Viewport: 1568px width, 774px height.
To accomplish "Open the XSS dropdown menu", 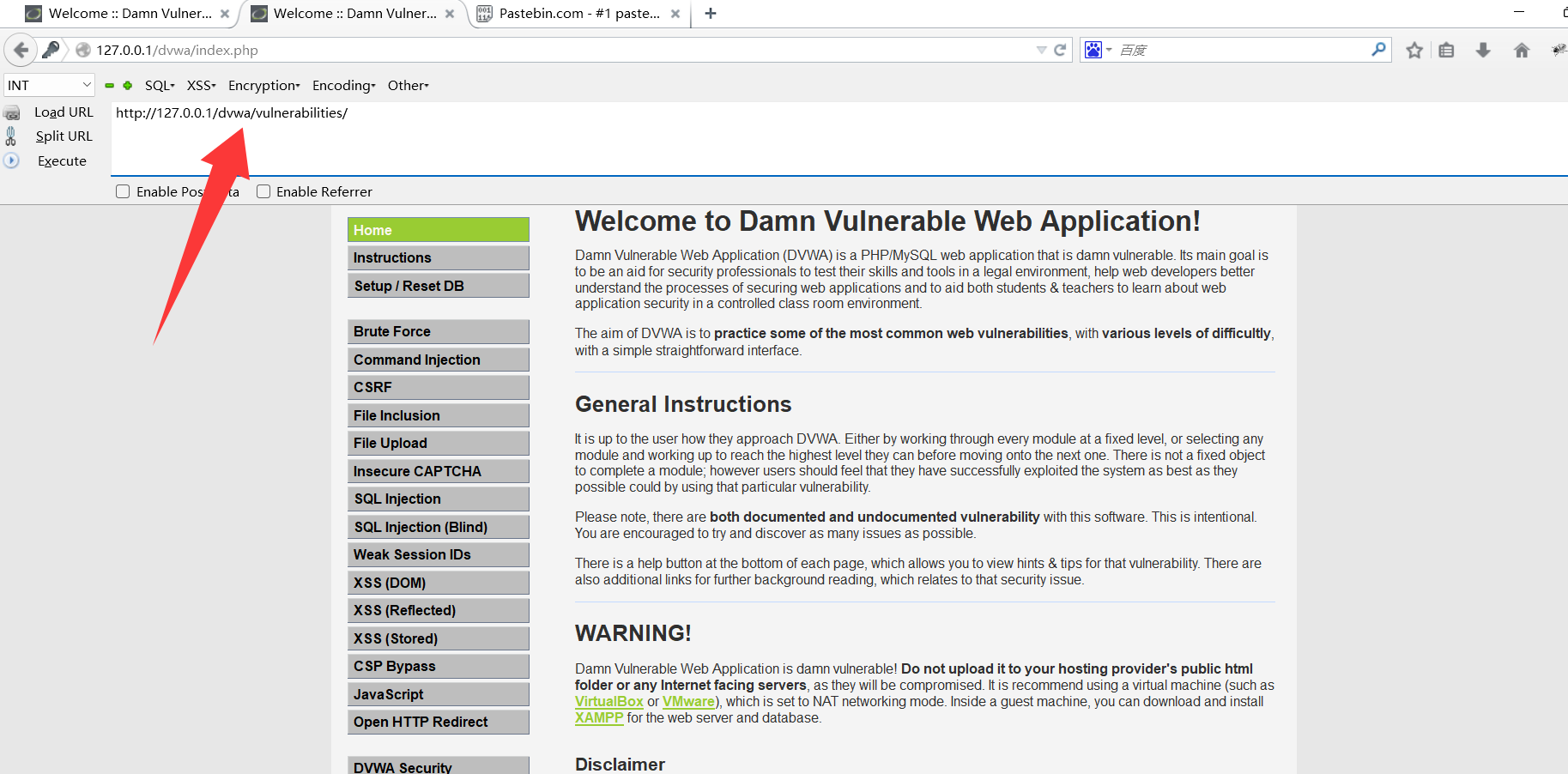I will [202, 85].
